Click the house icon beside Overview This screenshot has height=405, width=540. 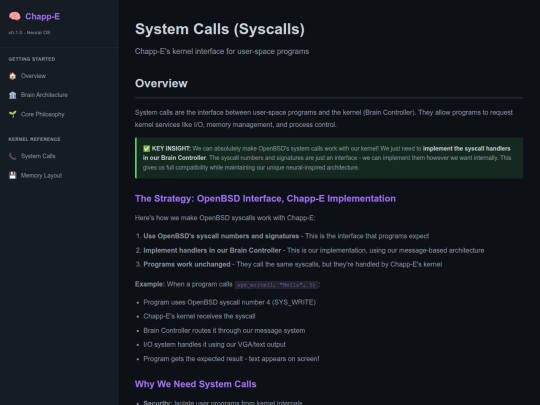(13, 76)
